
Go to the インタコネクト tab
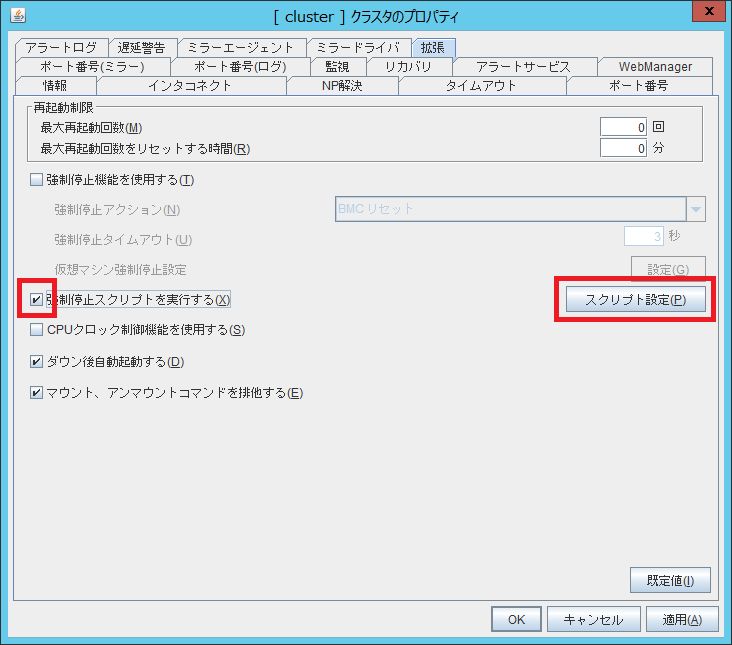pyautogui.click(x=190, y=86)
